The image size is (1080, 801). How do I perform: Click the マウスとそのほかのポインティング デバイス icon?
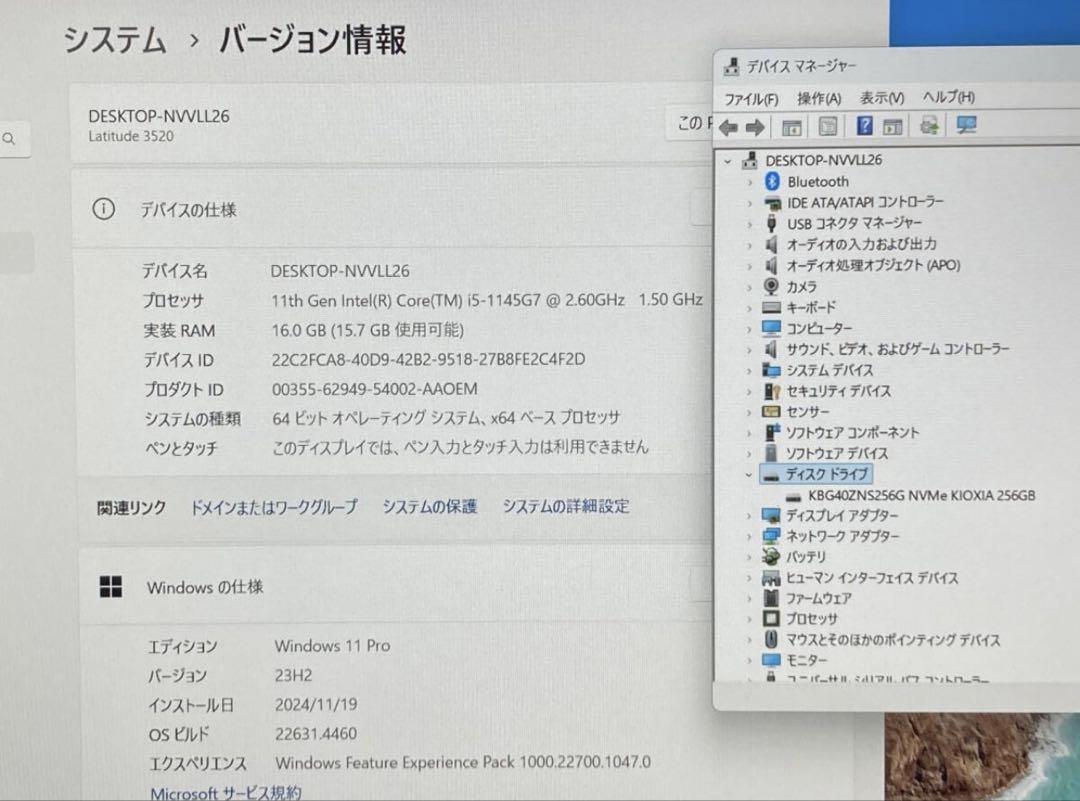tap(771, 639)
